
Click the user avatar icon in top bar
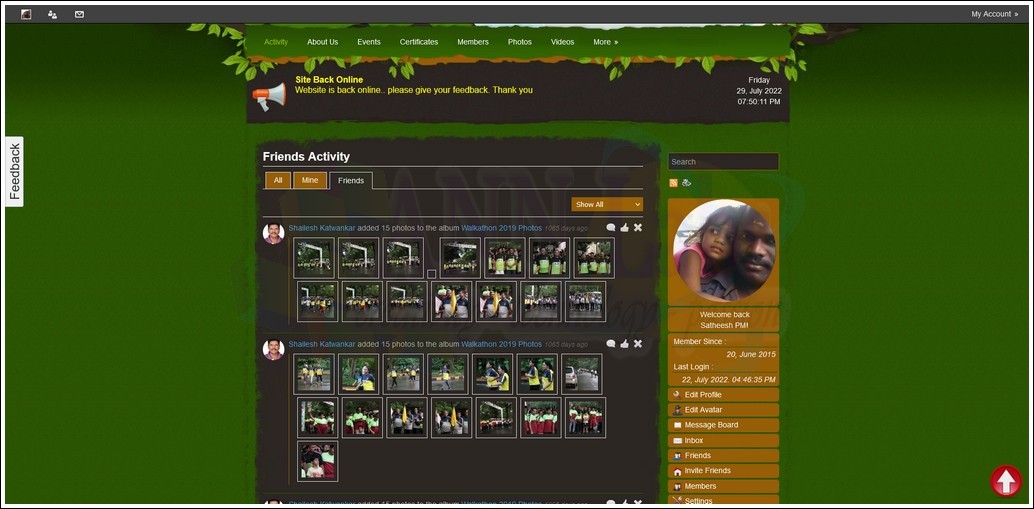[x=25, y=14]
